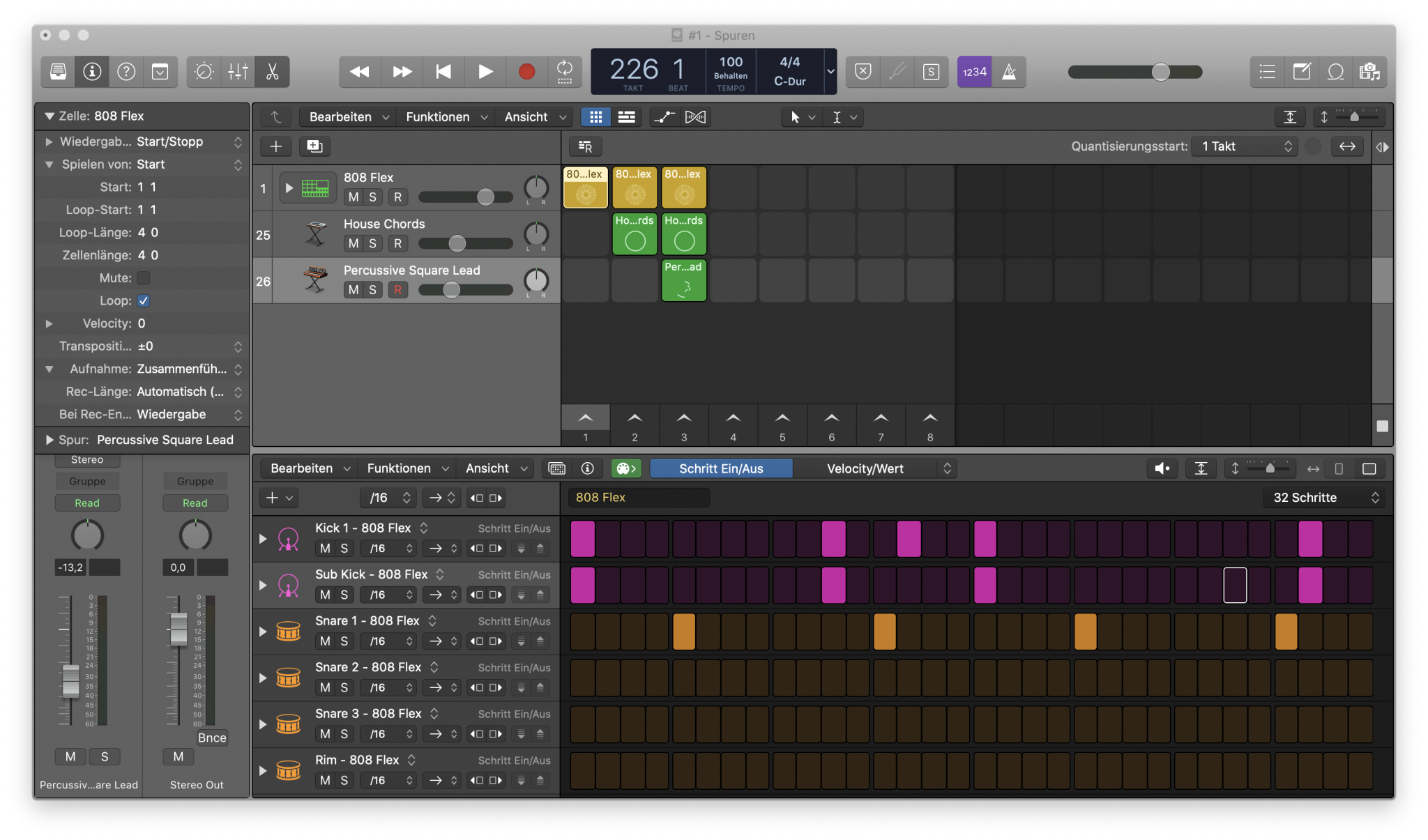Open the 32 Schritte dropdown
Image resolution: width=1428 pixels, height=840 pixels.
coord(1323,498)
